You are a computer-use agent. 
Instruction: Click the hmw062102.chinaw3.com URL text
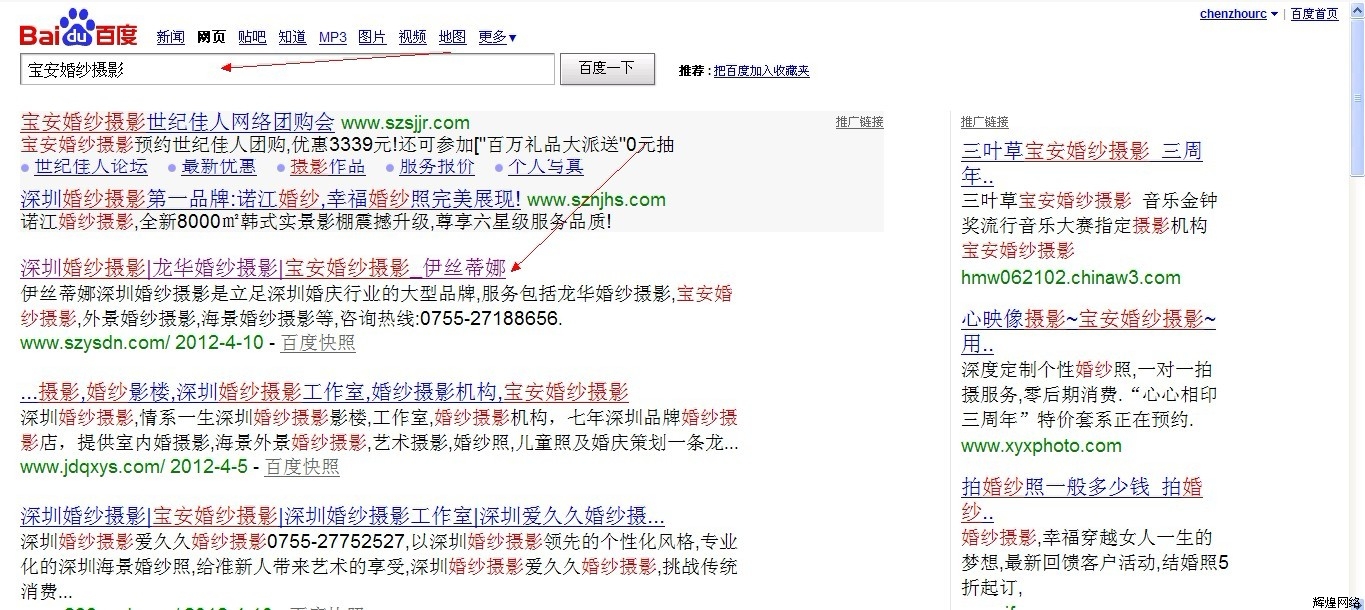1071,278
